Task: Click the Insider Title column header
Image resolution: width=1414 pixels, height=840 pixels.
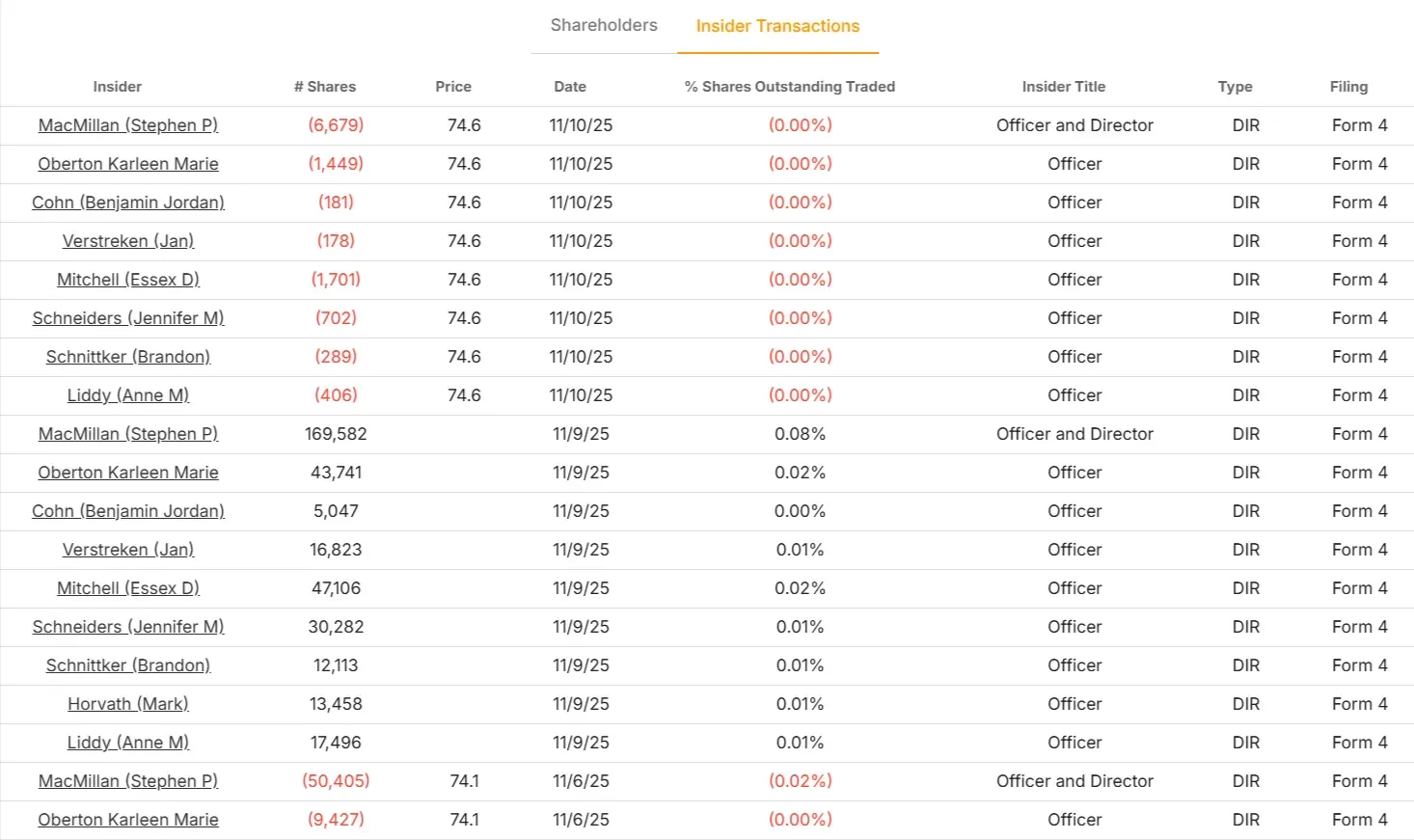Action: point(1064,87)
